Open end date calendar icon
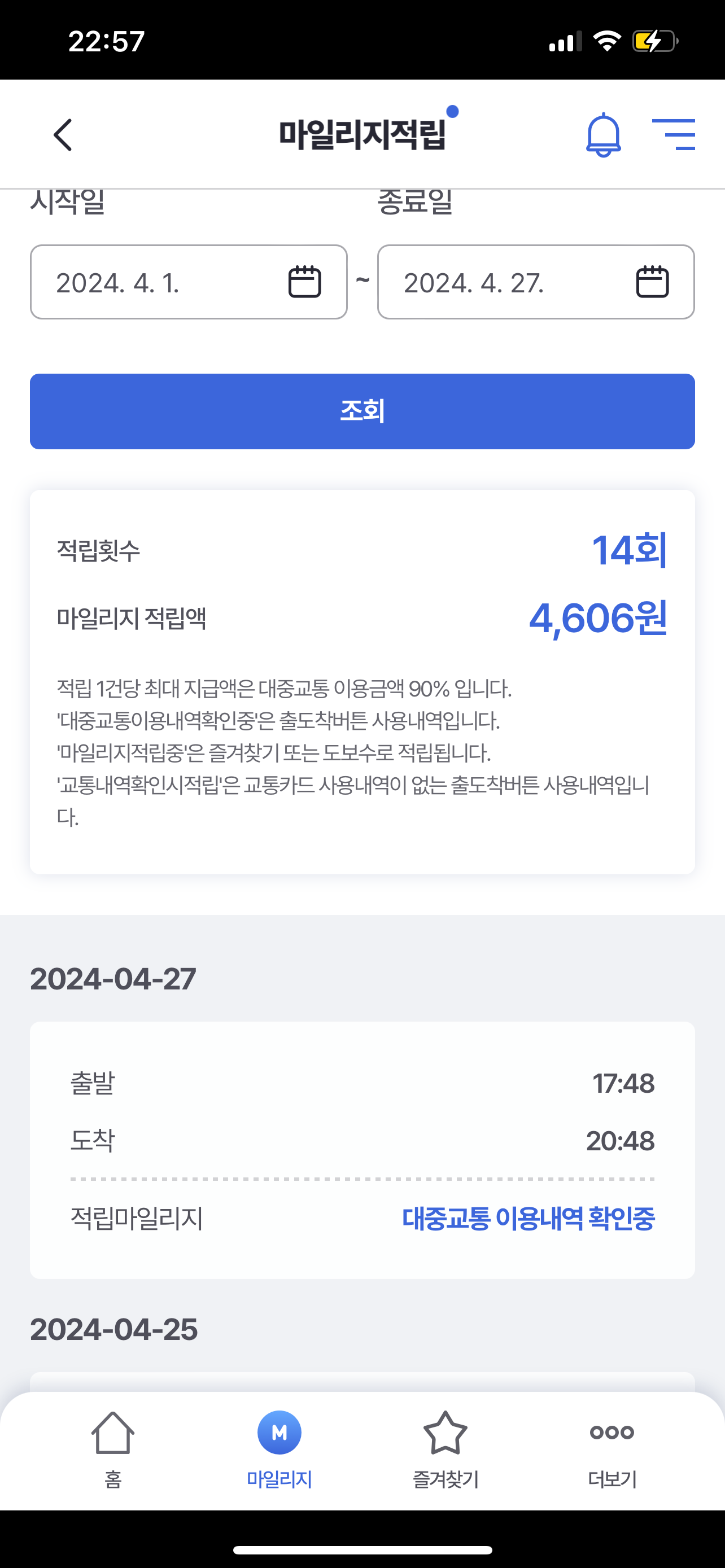 click(652, 282)
